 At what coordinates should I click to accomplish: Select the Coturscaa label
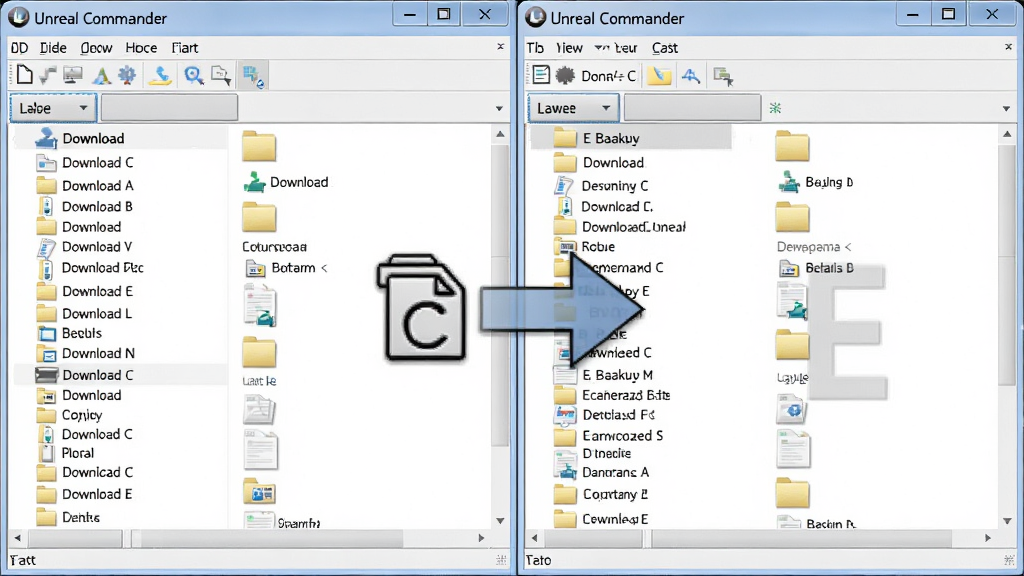click(274, 247)
